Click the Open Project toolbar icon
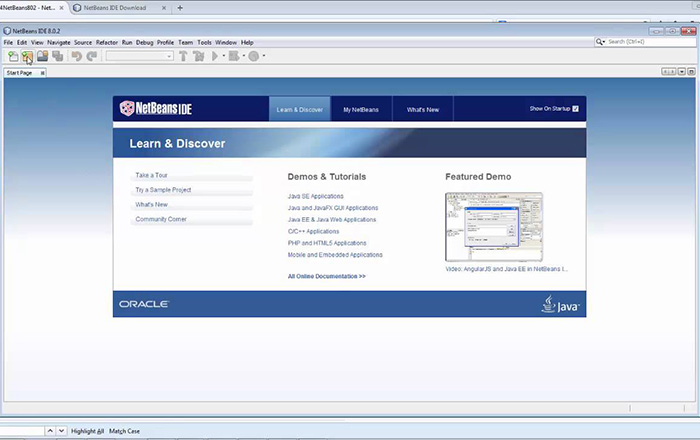 point(42,56)
